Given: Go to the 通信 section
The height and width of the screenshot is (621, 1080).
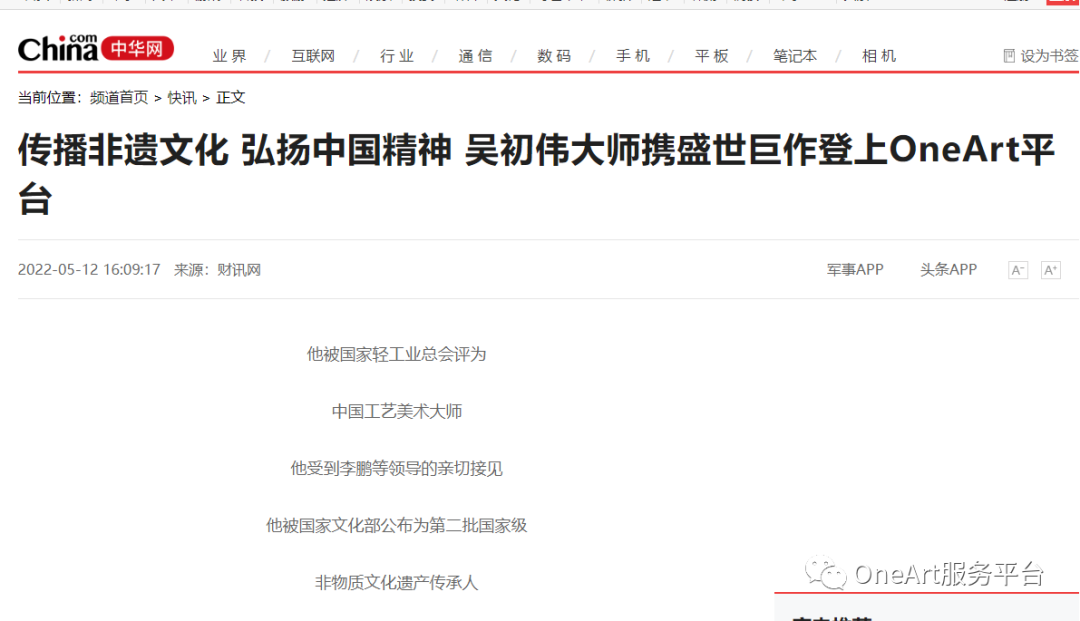Looking at the screenshot, I should 475,56.
